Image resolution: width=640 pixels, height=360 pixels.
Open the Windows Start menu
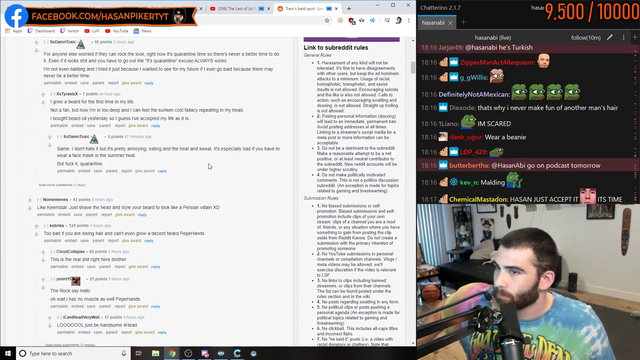tap(8, 353)
